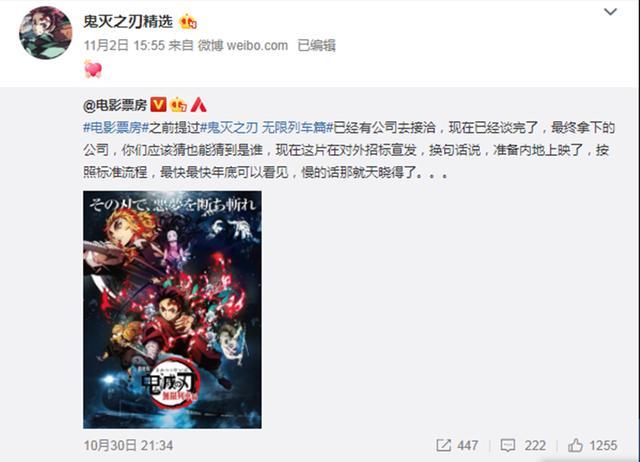Click the pink heart emoji in post
Image resolution: width=640 pixels, height=462 pixels.
click(93, 69)
